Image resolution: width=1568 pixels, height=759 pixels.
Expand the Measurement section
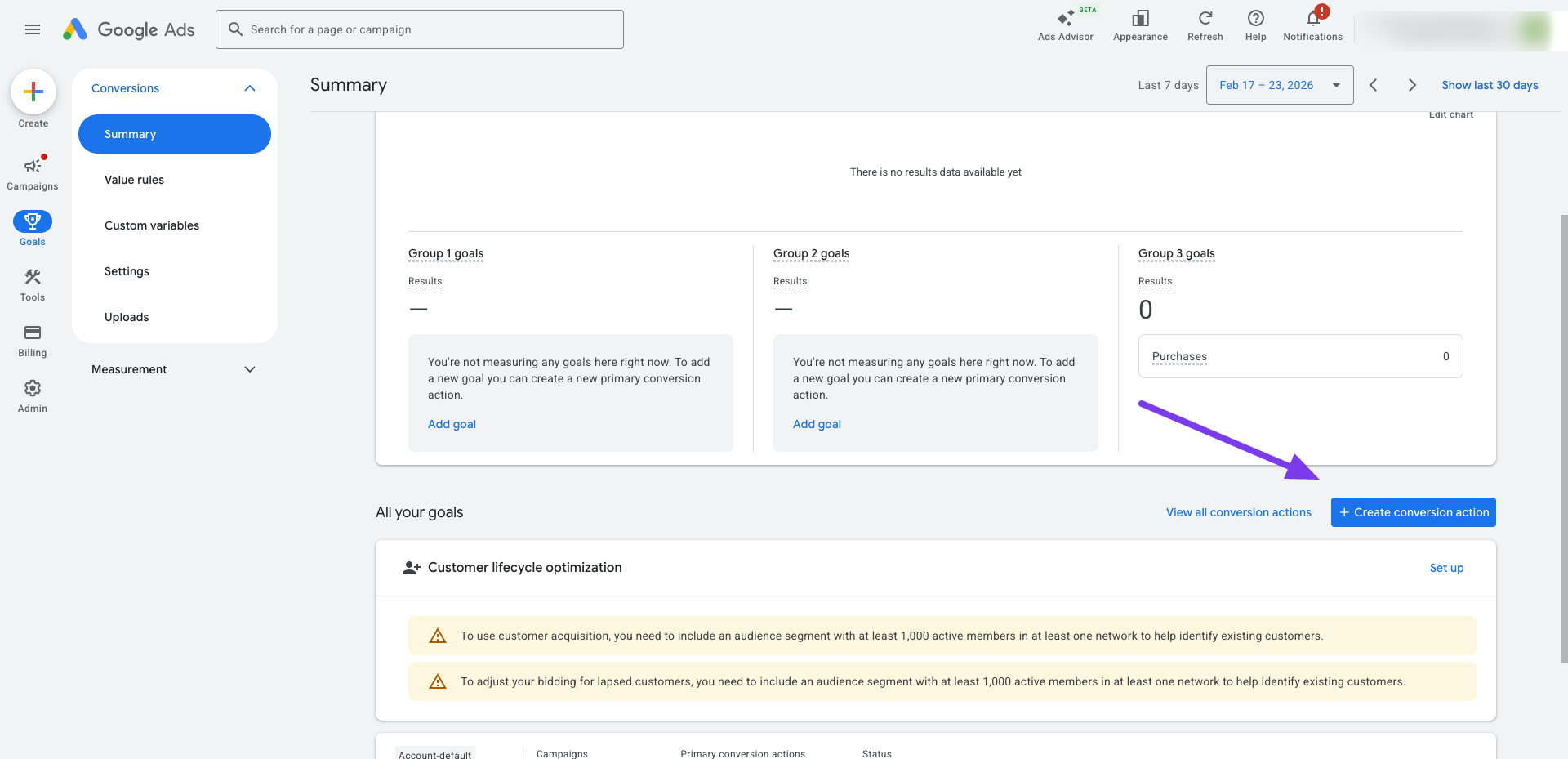click(250, 369)
